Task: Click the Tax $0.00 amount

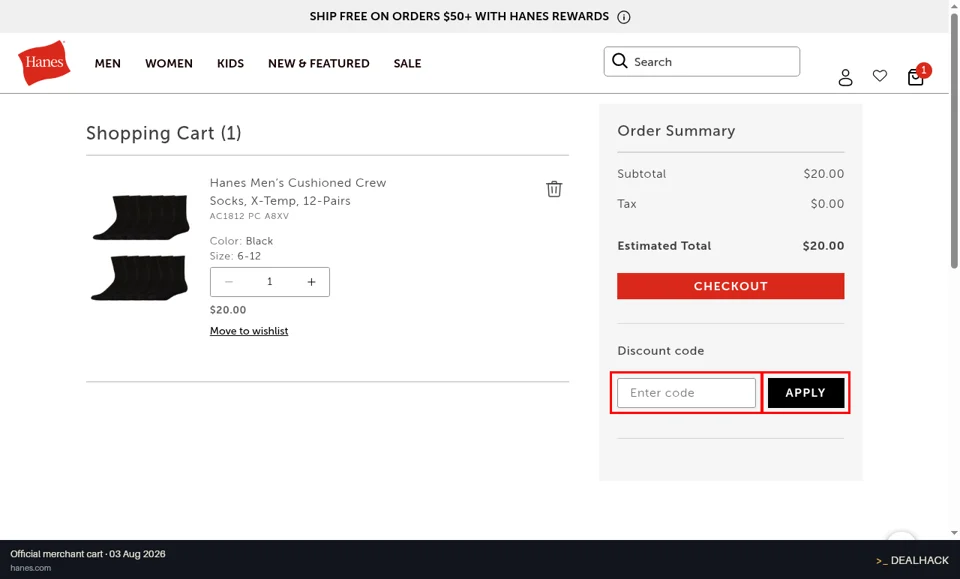Action: pyautogui.click(x=827, y=204)
